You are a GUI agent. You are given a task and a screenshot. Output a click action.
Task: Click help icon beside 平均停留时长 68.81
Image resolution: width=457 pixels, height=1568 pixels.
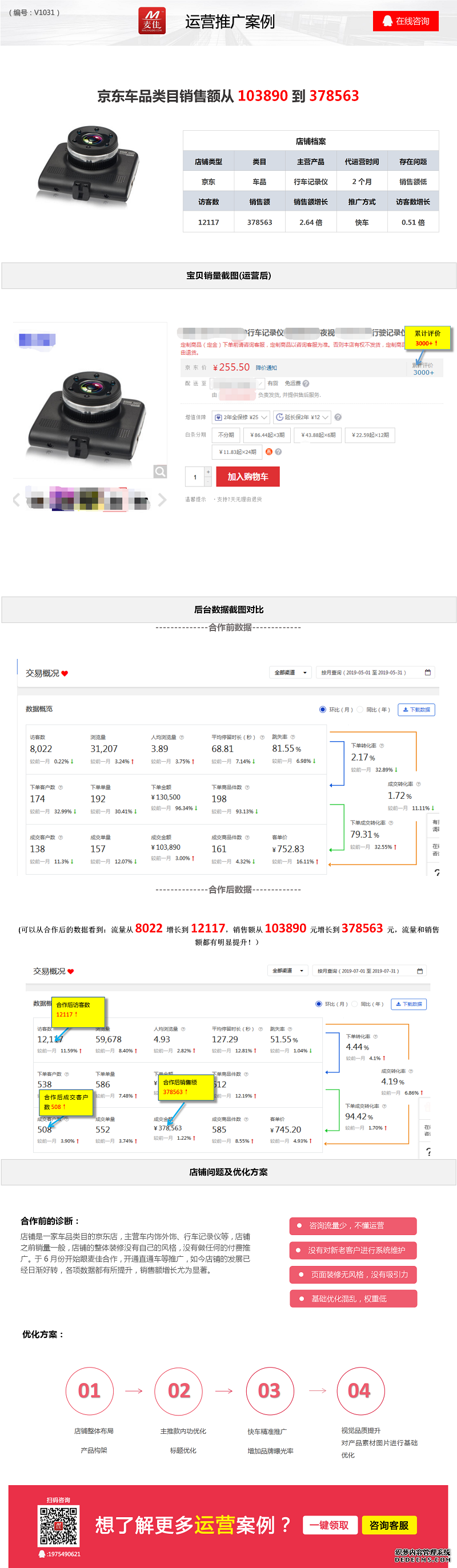pyautogui.click(x=262, y=737)
